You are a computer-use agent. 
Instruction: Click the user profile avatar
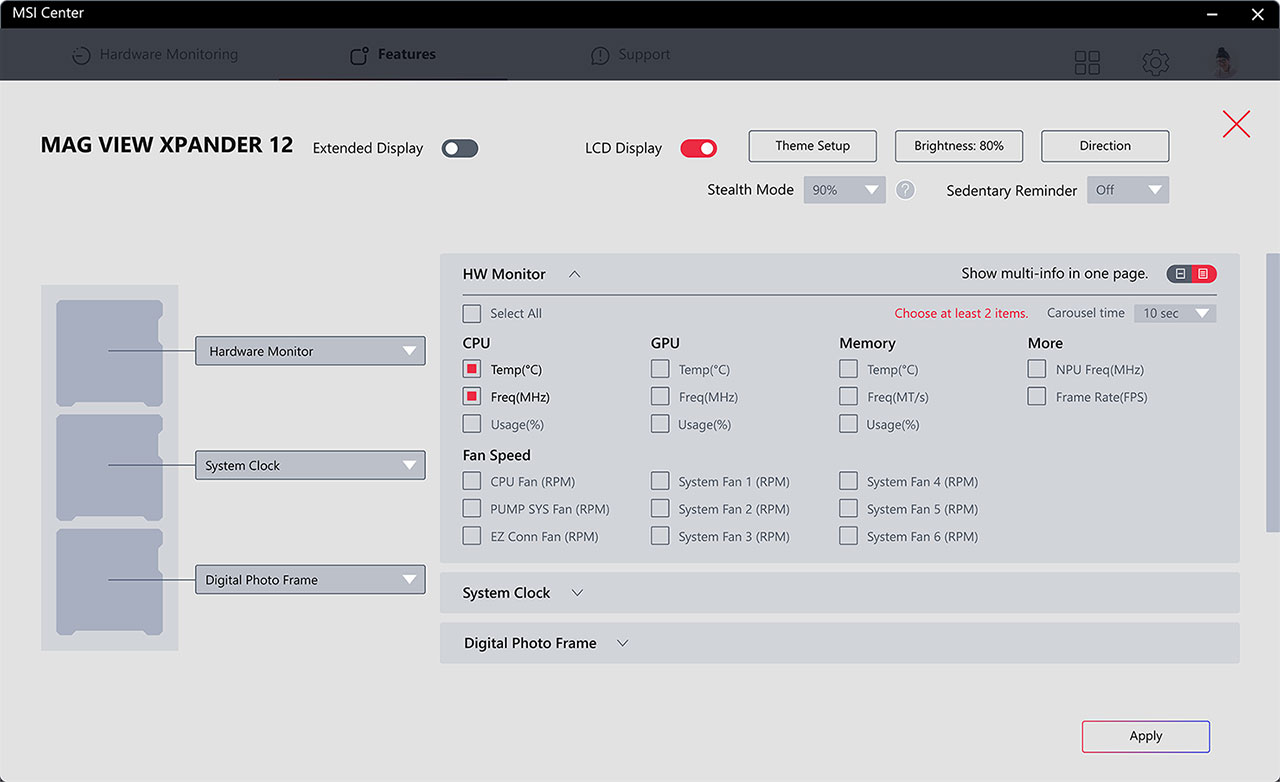coord(1225,62)
